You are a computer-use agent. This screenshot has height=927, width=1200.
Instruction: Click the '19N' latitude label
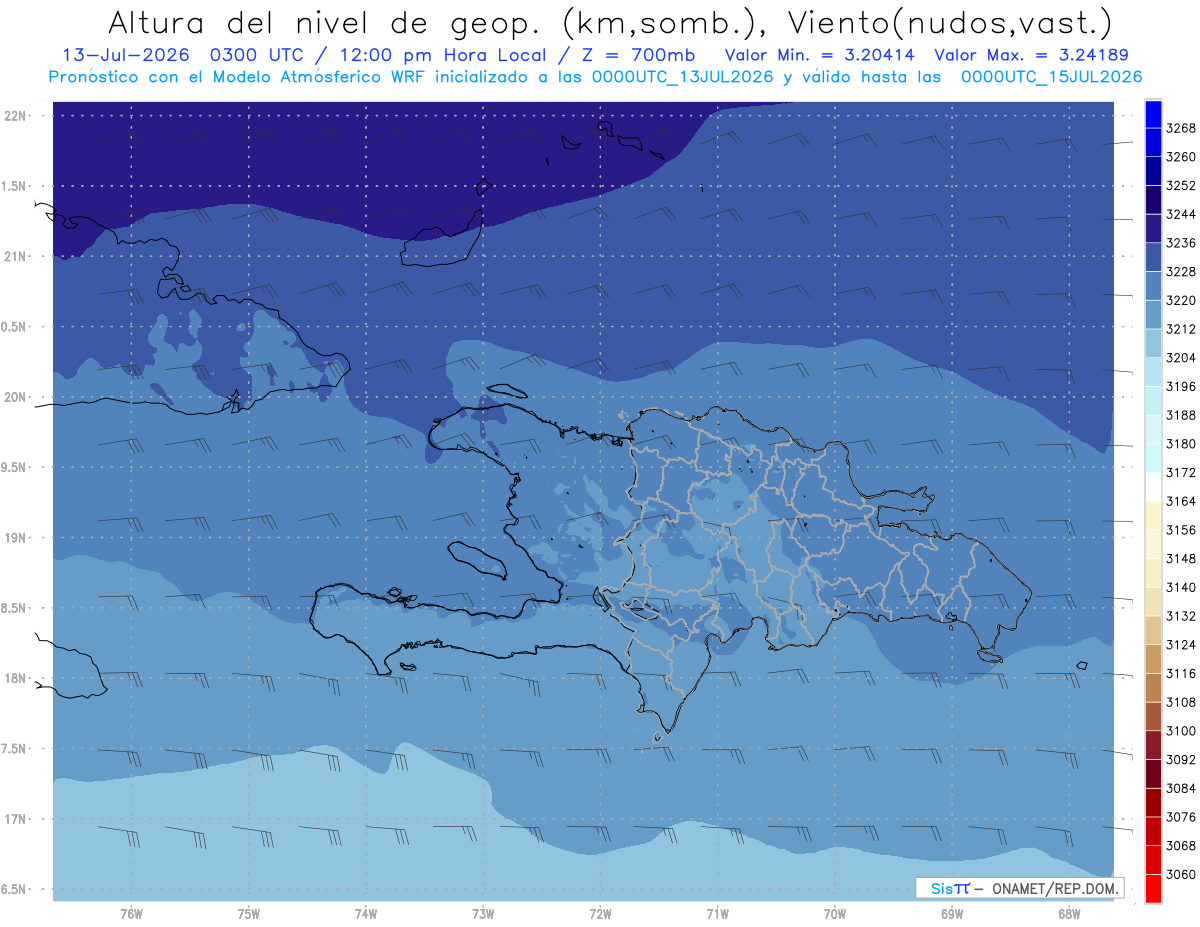point(17,537)
